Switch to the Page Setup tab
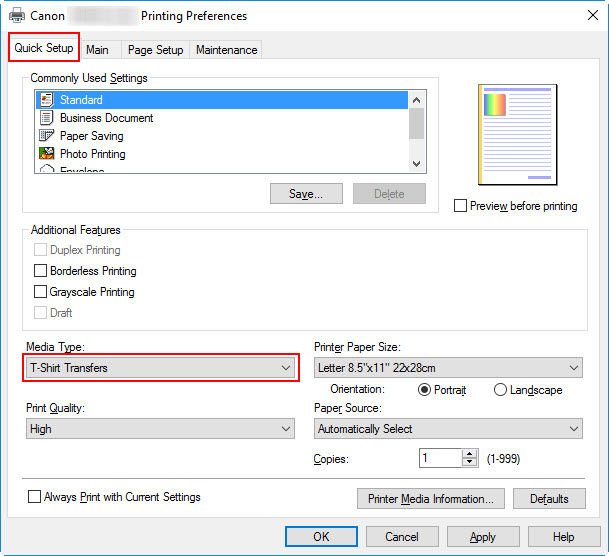This screenshot has width=609, height=556. pyautogui.click(x=155, y=50)
